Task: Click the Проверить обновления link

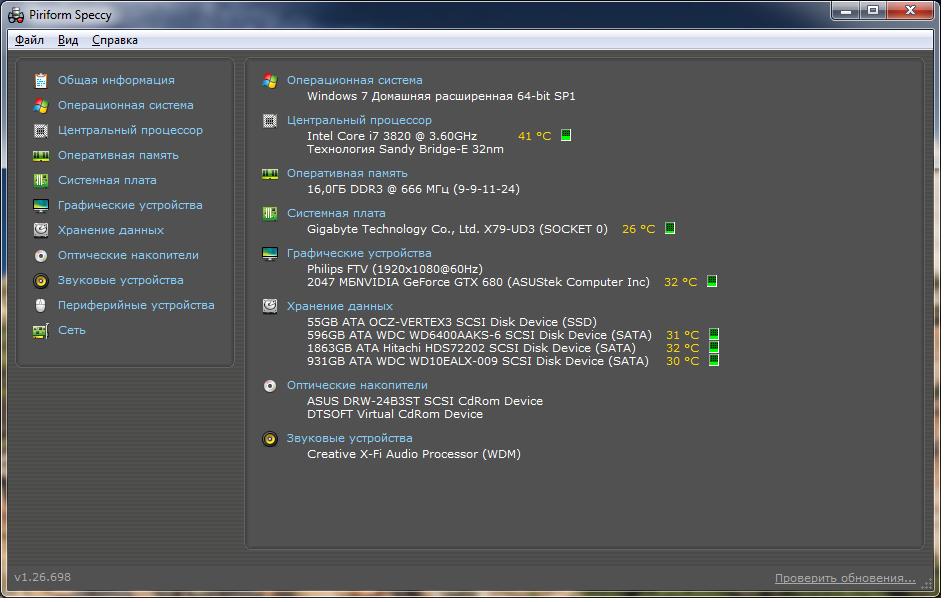Action: [845, 578]
